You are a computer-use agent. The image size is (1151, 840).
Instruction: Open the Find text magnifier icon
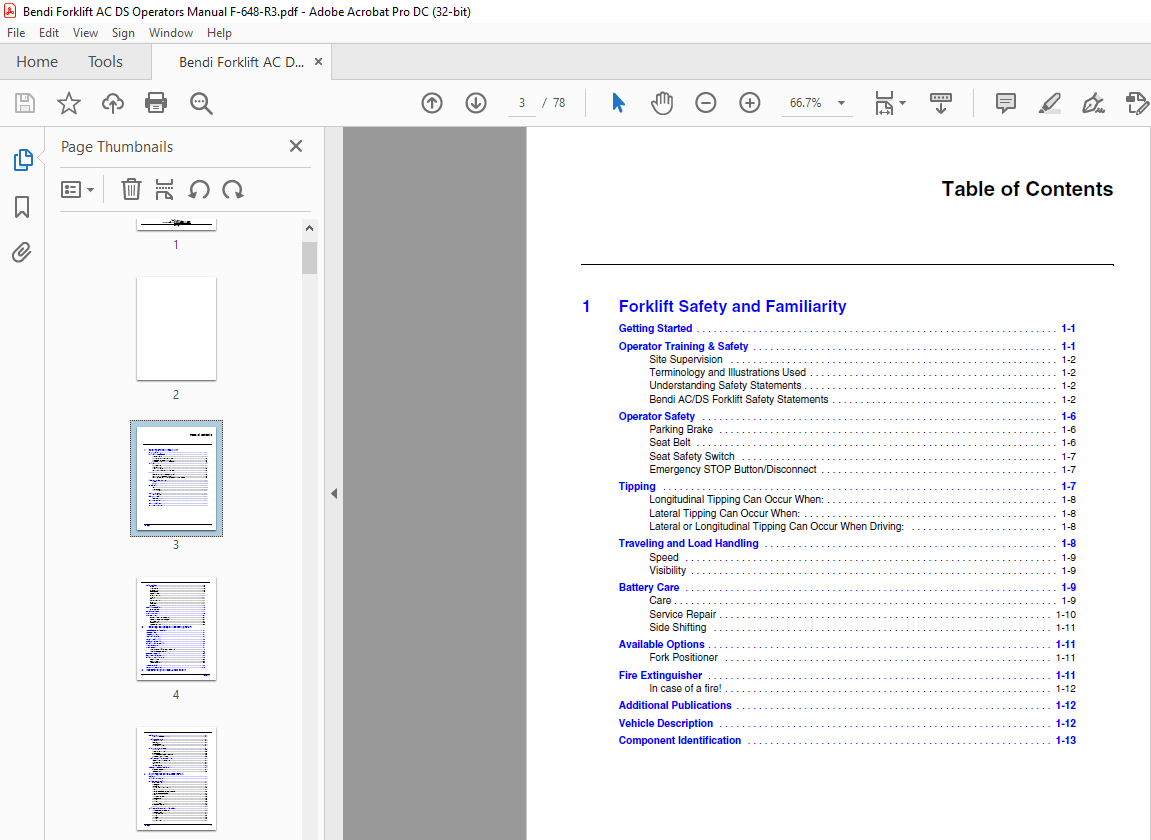[201, 103]
